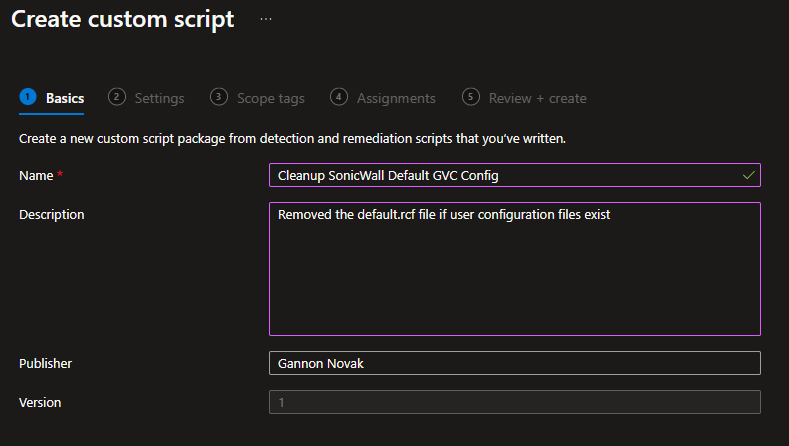
Task: Switch to the Basics tab
Action: 65,98
